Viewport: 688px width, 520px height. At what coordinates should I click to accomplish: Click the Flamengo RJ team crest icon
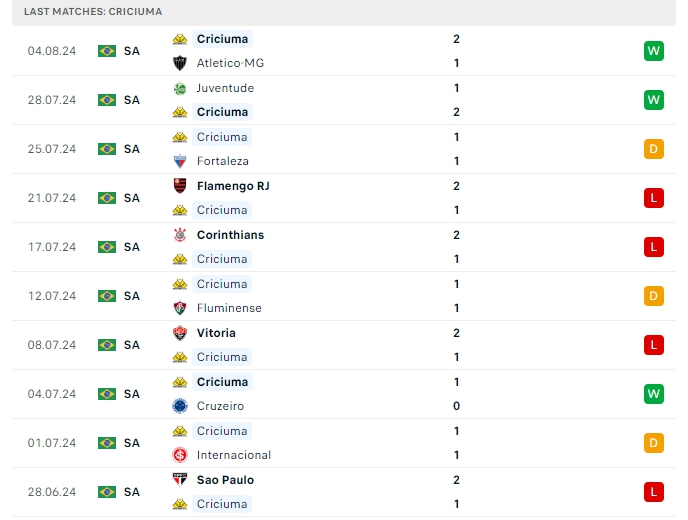point(180,186)
